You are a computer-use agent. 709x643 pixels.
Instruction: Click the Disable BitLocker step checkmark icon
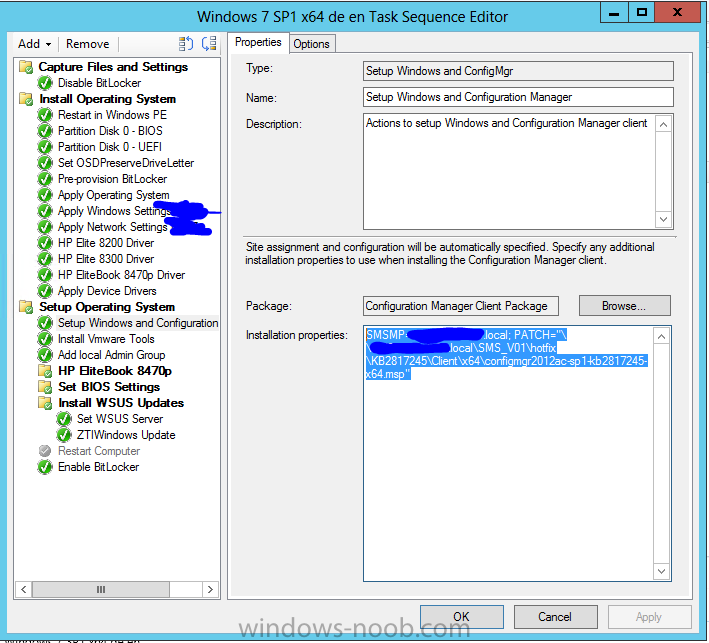45,83
